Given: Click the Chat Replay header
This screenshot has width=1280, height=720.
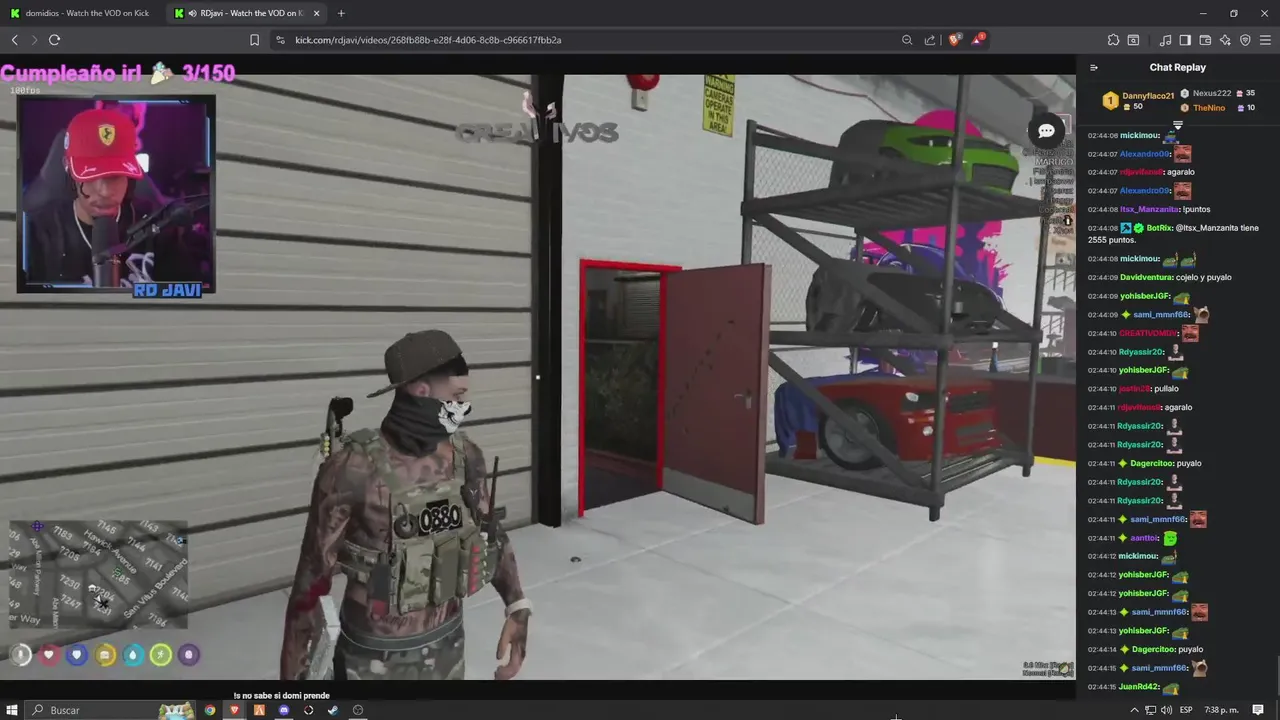Looking at the screenshot, I should [x=1177, y=68].
